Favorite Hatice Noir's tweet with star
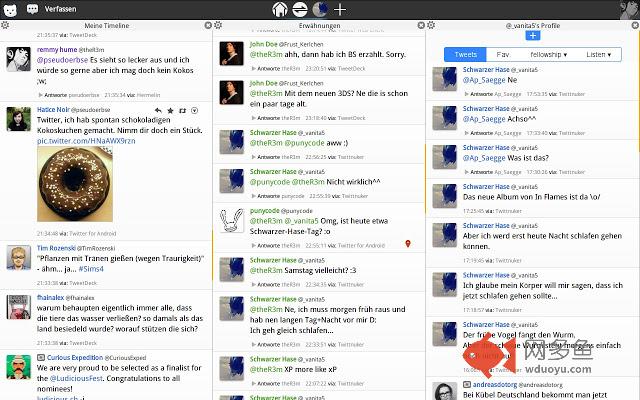The height and width of the screenshot is (400, 640). tap(171, 110)
